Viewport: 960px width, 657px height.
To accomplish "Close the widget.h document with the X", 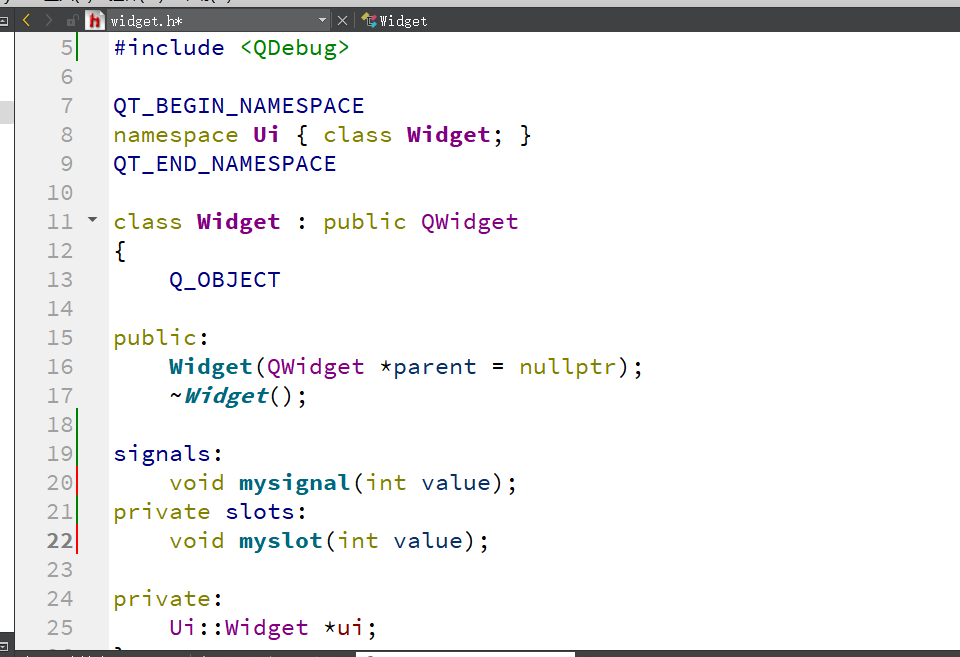I will 342,21.
